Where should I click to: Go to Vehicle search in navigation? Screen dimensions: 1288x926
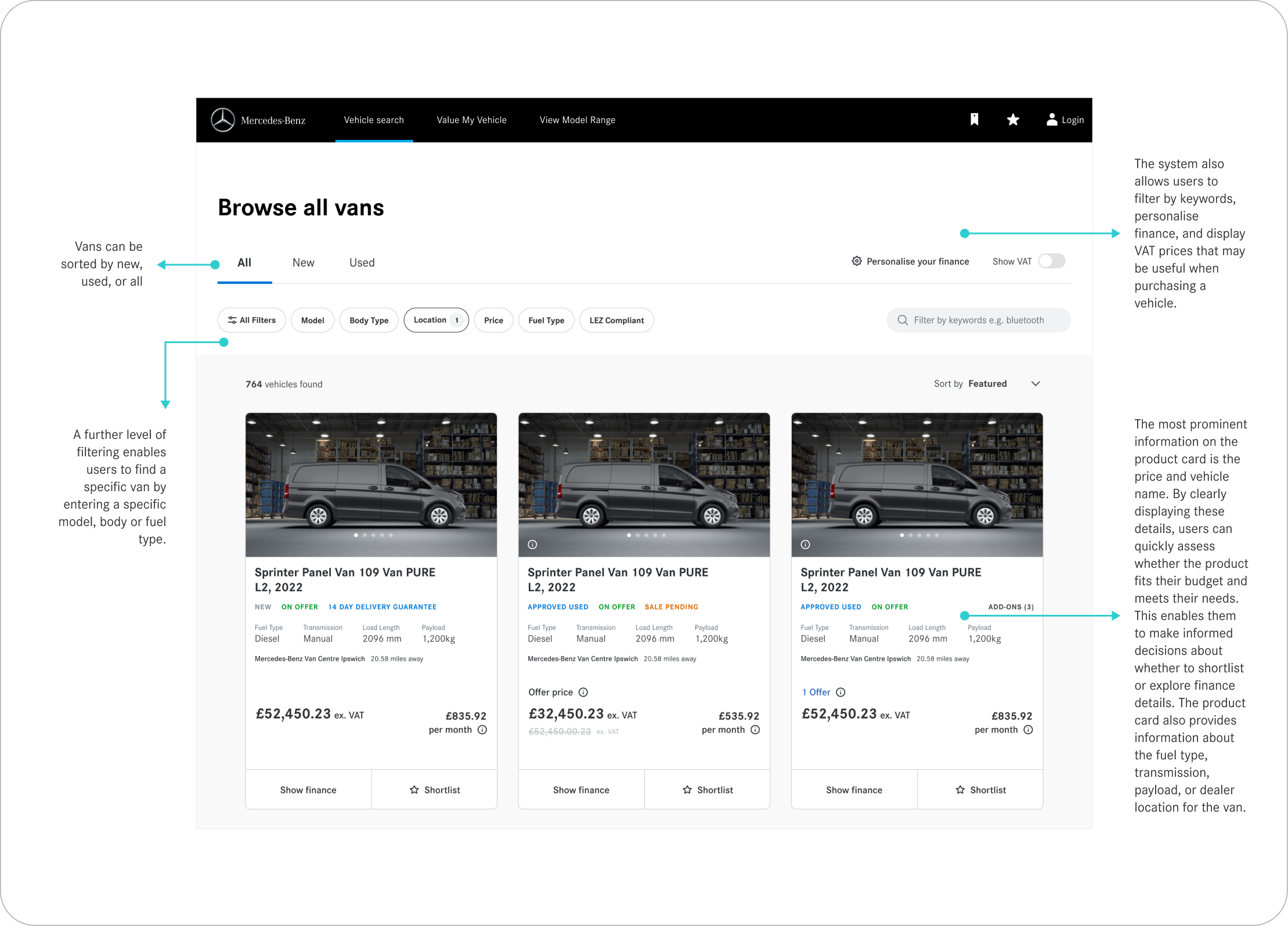click(374, 120)
